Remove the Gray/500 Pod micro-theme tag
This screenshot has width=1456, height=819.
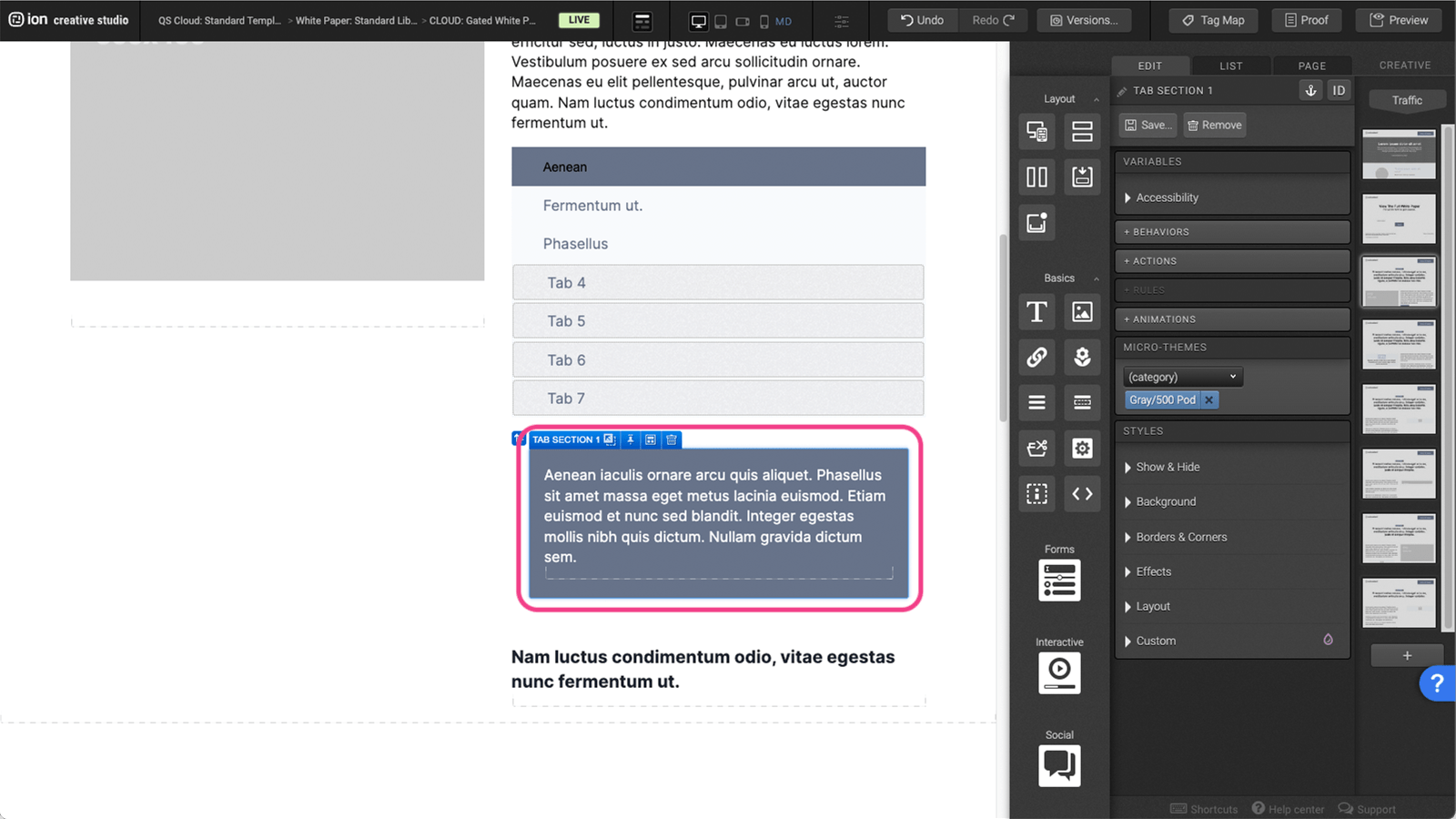tap(1208, 399)
